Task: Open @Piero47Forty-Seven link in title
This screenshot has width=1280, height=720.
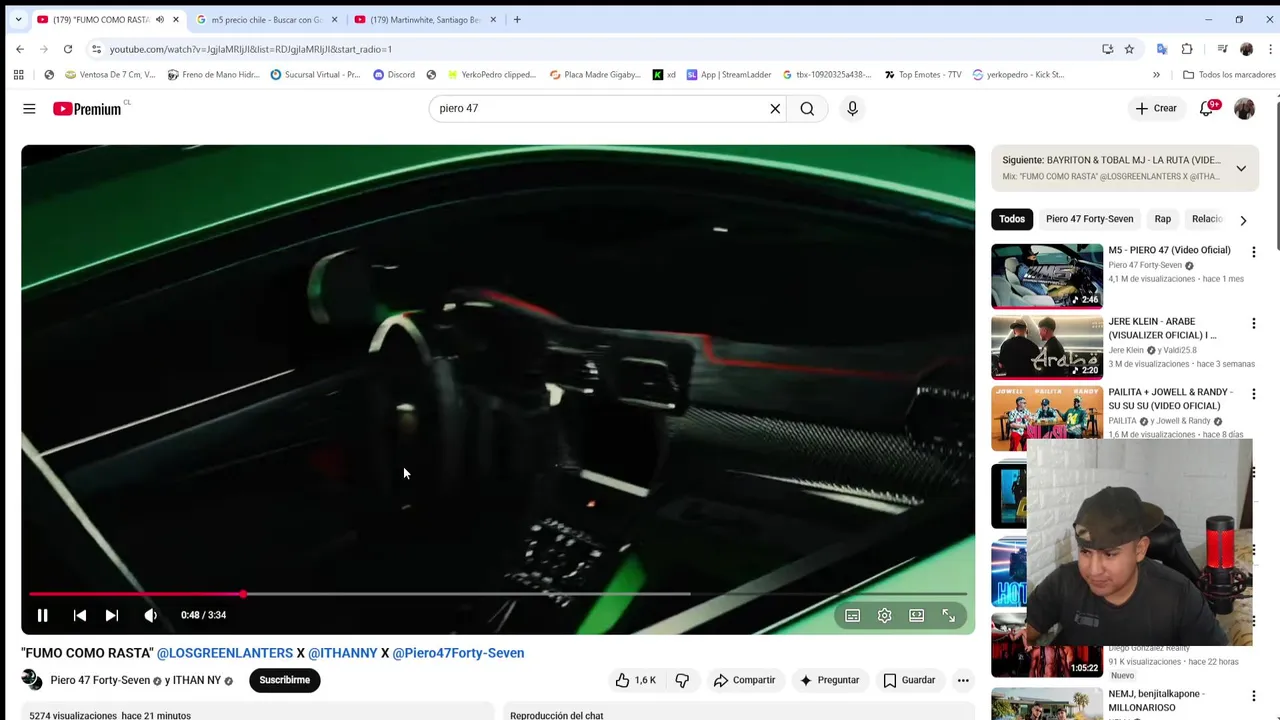Action: [x=458, y=653]
